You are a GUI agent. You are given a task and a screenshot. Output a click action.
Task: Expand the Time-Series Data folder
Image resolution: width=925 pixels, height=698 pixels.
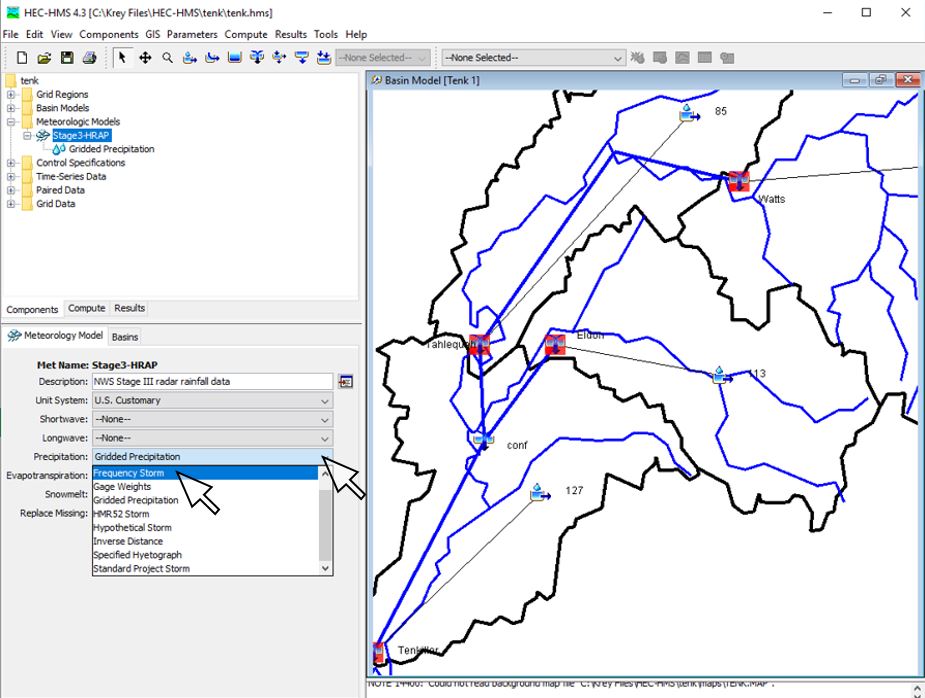[x=11, y=176]
